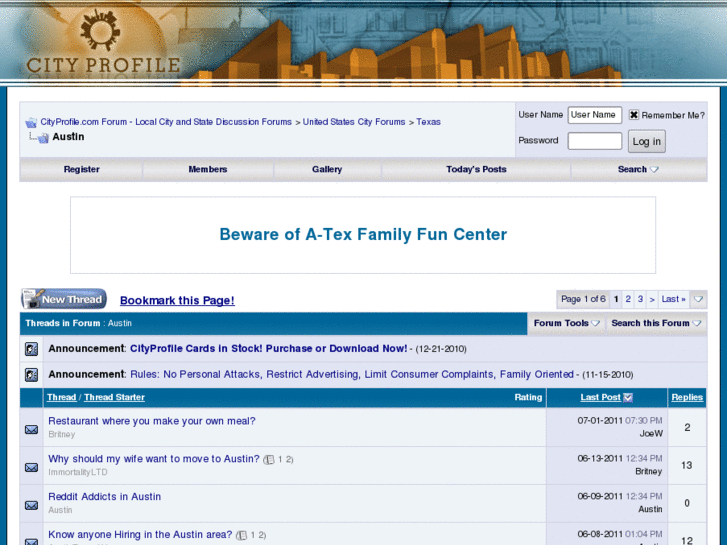Click the Page 1 of 6 label
727x545 pixels.
tap(583, 299)
